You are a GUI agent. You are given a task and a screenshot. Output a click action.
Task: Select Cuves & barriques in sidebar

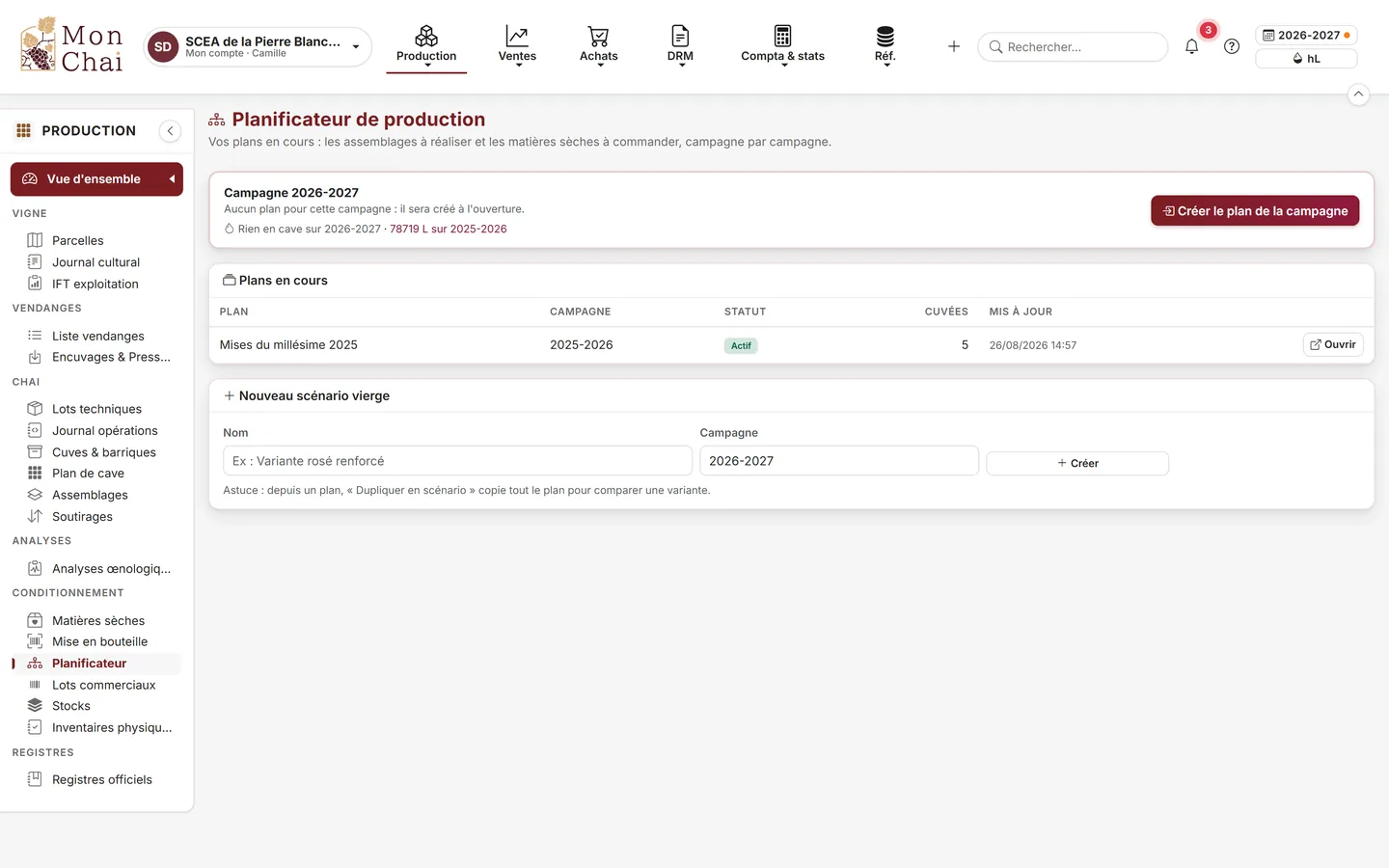(x=103, y=452)
